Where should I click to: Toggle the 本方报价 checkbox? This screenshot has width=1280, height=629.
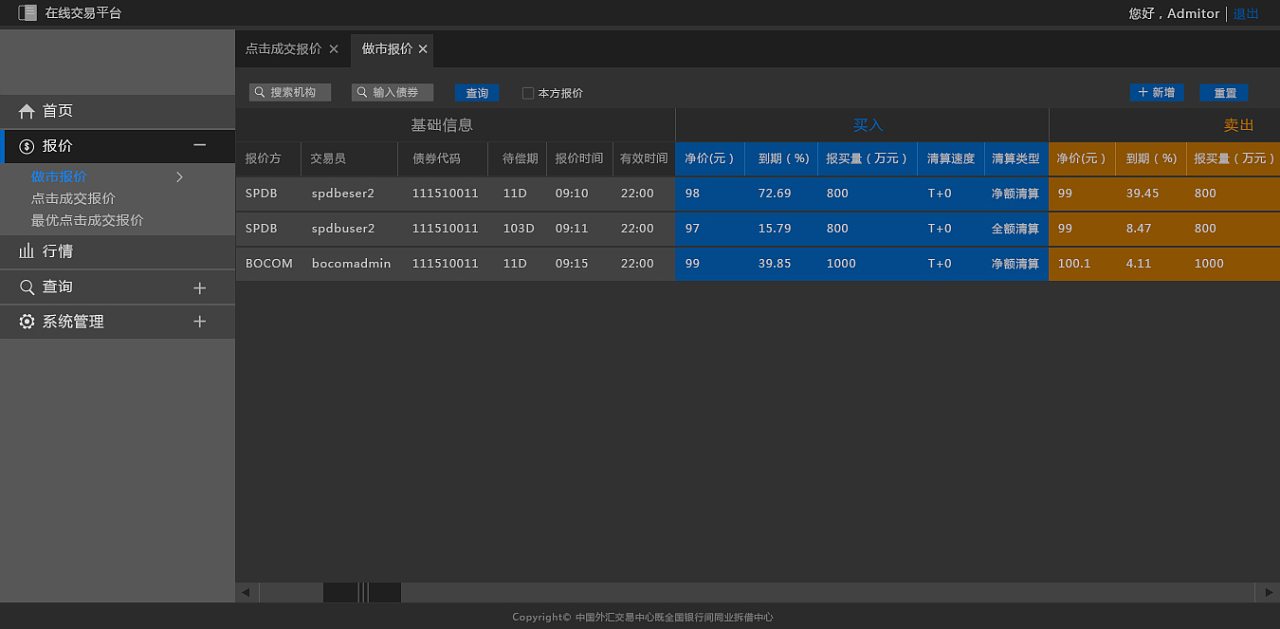(528, 93)
